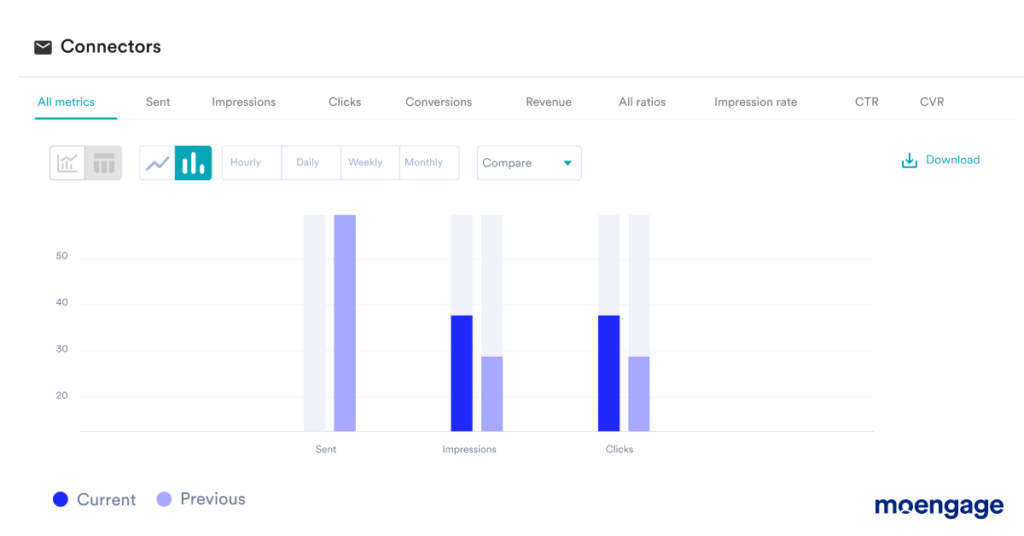1024x536 pixels.
Task: Click the download arrow icon
Action: tap(909, 161)
